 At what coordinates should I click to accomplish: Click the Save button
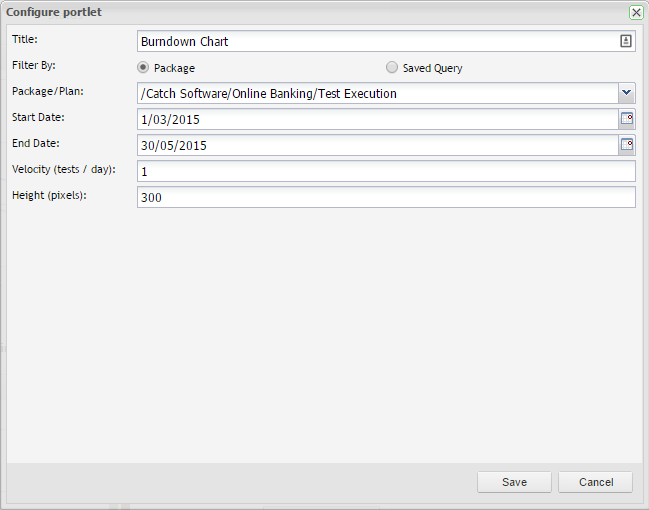pos(514,482)
